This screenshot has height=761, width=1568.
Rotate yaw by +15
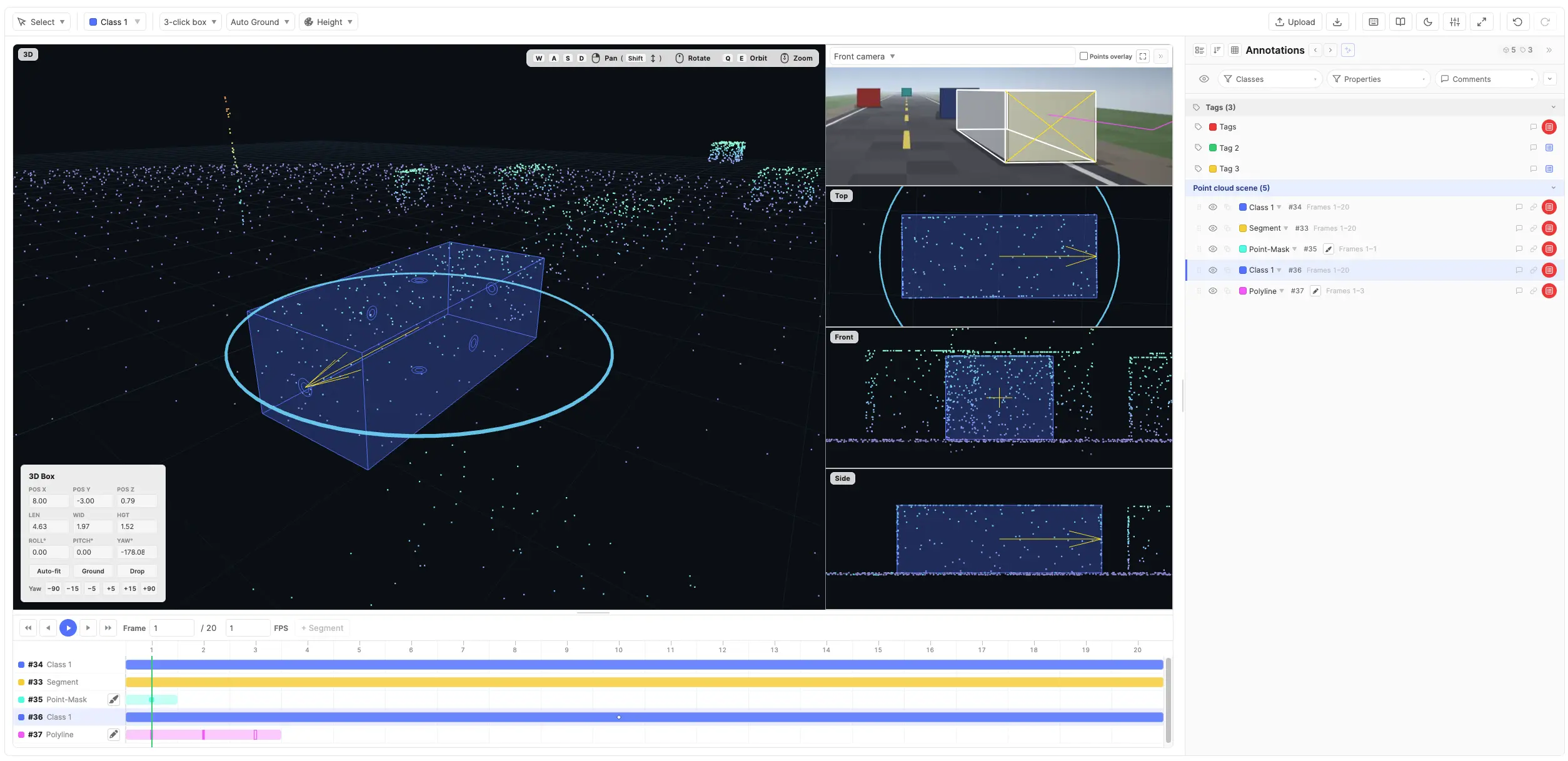[x=130, y=588]
